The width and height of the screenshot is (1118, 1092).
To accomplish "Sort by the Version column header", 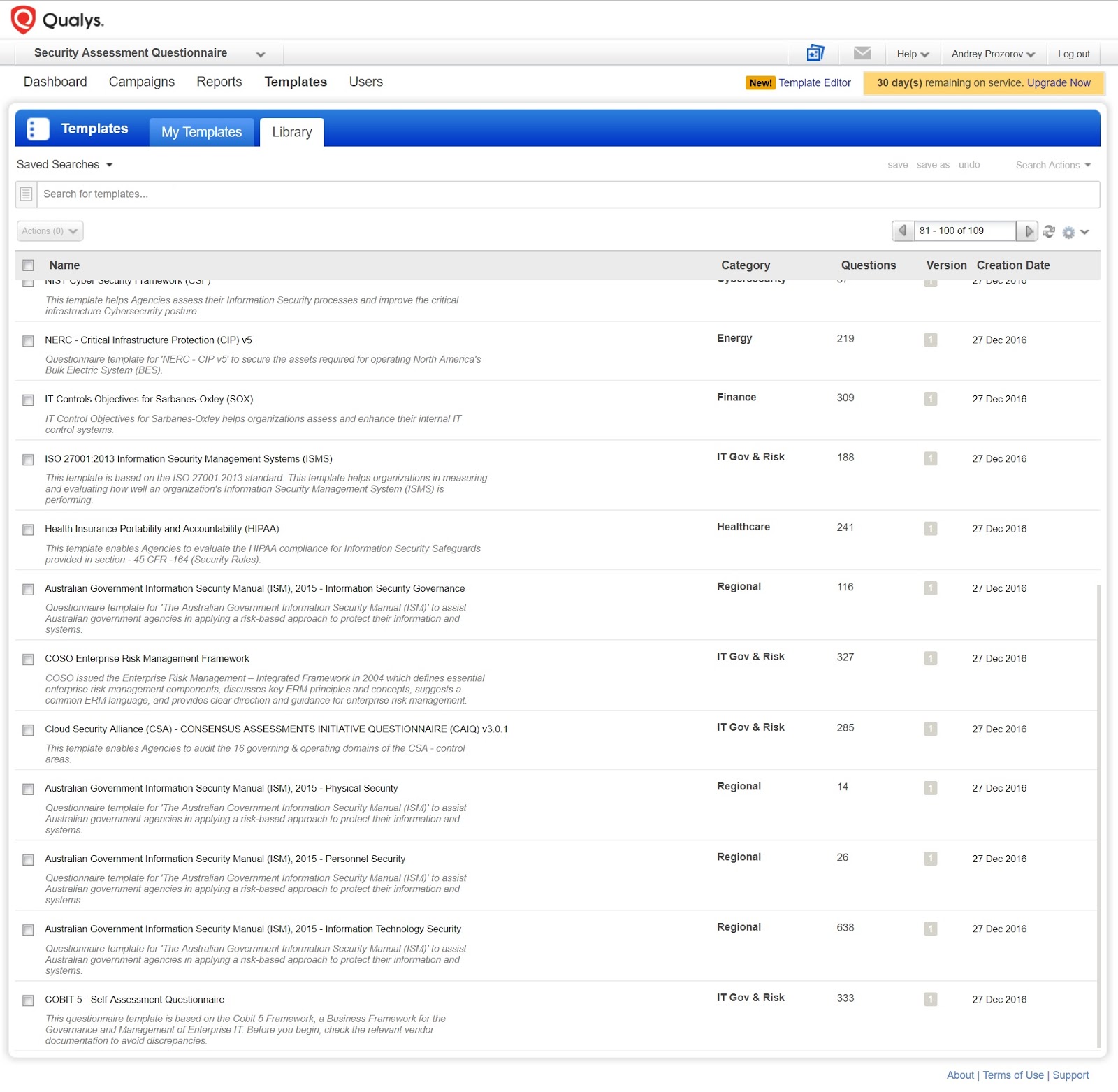I will (x=946, y=265).
